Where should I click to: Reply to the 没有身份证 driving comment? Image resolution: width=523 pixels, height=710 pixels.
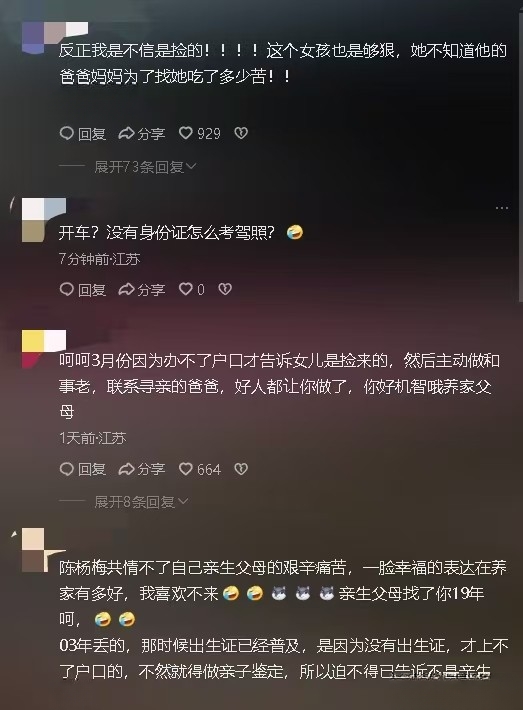(82, 289)
